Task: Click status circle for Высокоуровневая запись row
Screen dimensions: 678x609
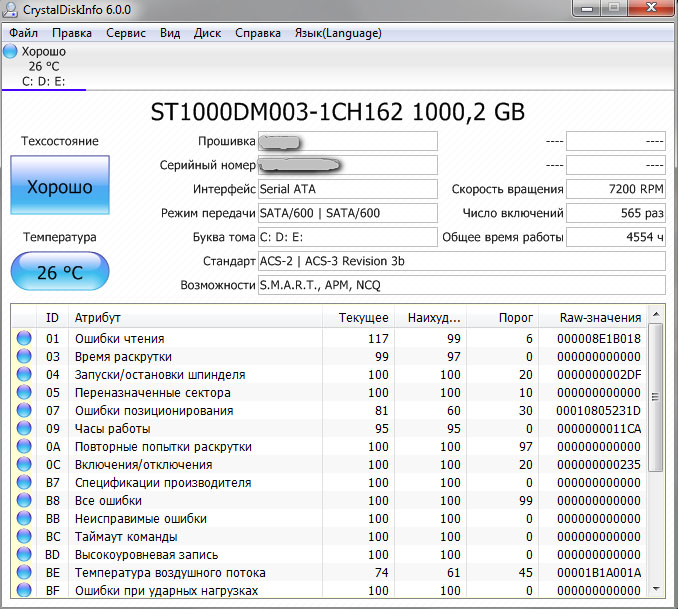Action: click(x=24, y=555)
